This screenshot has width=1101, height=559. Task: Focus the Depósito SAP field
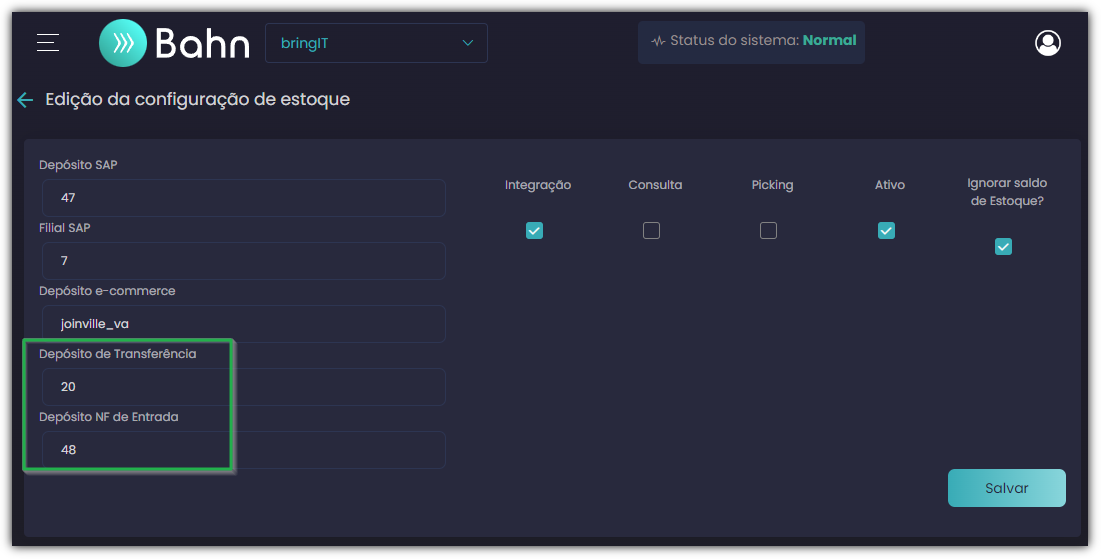244,198
